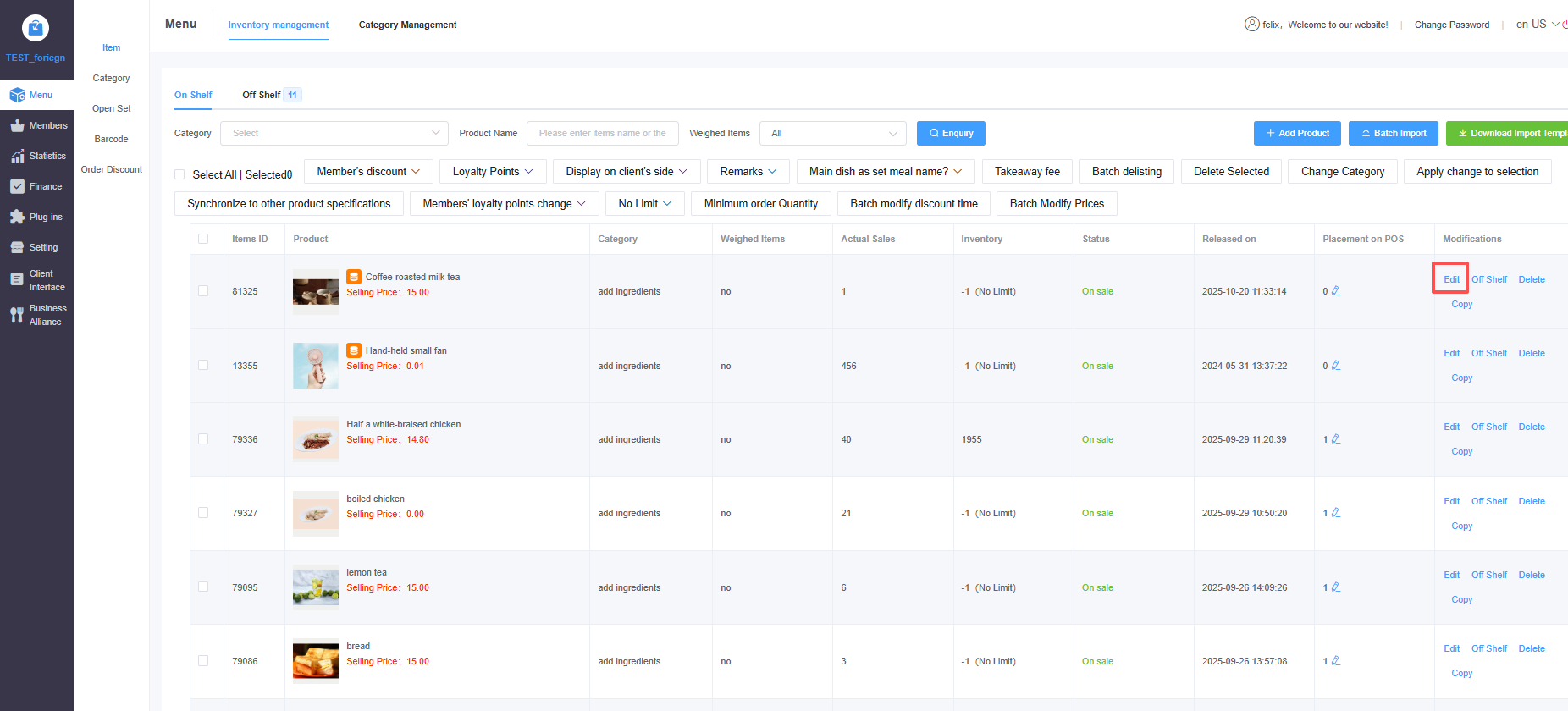The image size is (1568, 711).
Task: Check the Select All checkbox
Action: tap(179, 174)
